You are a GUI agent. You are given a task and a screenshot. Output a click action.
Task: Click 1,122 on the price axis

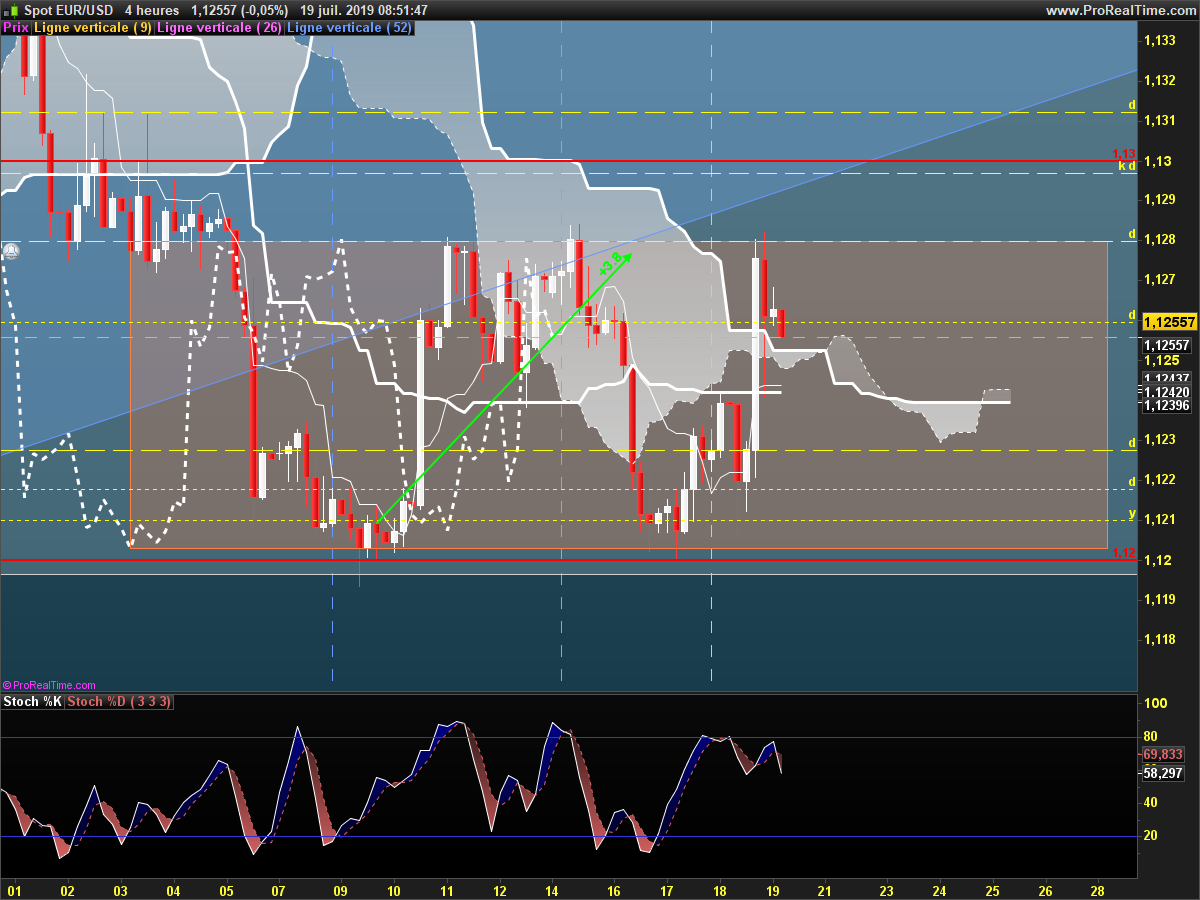click(x=1160, y=480)
